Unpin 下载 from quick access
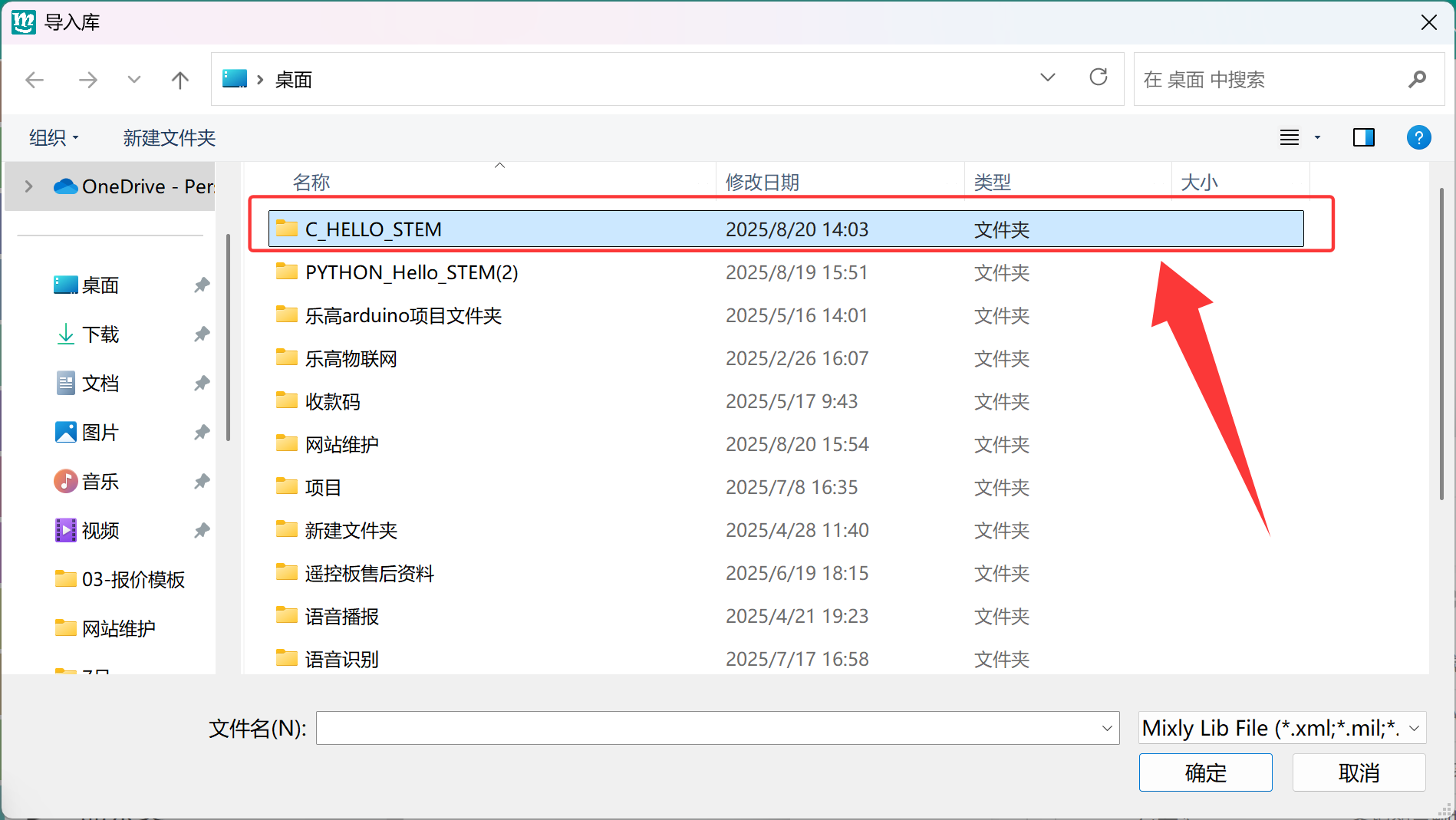The image size is (1456, 820). [x=202, y=334]
